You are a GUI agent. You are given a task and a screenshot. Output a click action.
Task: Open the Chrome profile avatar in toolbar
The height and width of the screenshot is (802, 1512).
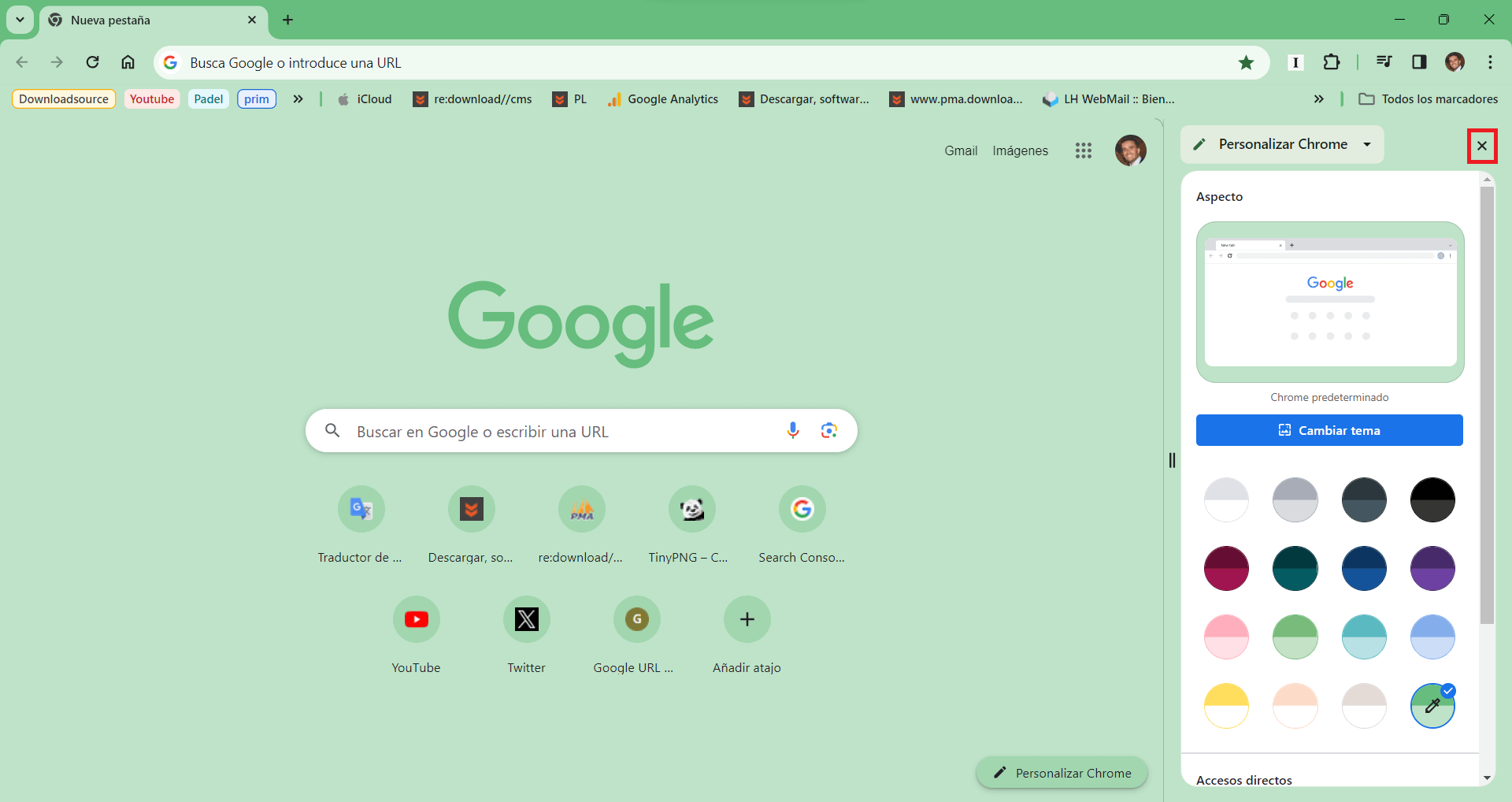tap(1455, 62)
